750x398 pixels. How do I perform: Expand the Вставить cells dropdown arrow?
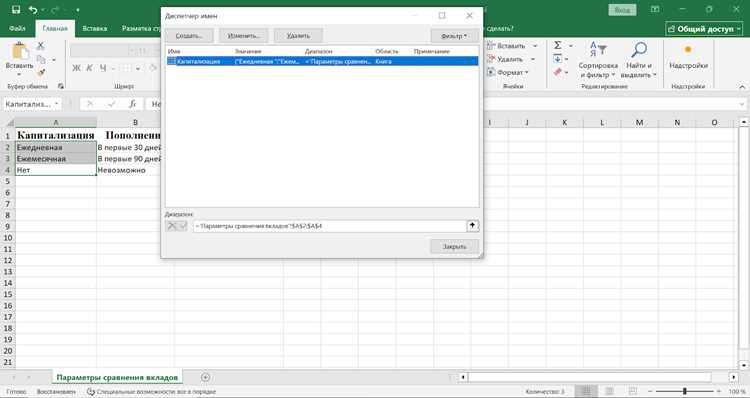[x=535, y=46]
